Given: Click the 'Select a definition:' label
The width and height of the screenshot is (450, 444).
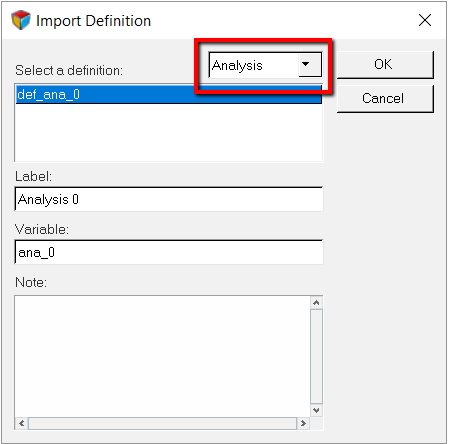Looking at the screenshot, I should pyautogui.click(x=69, y=70).
